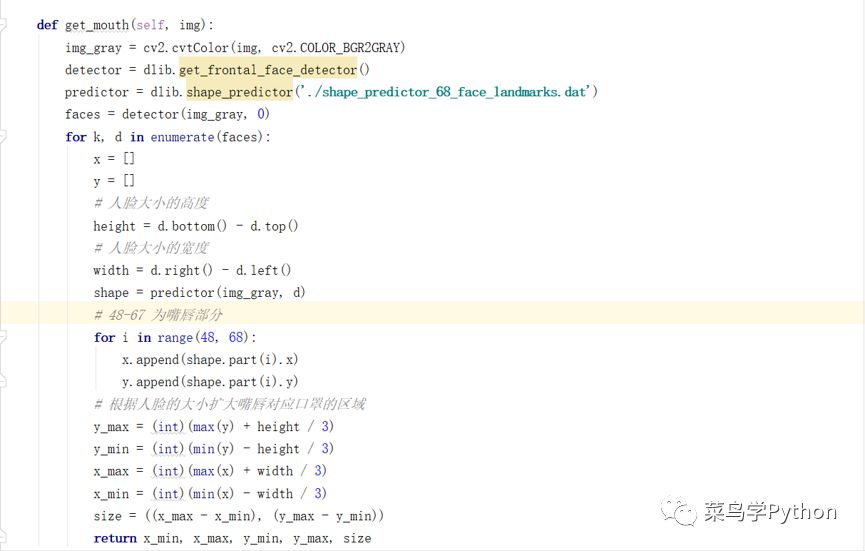Click comment 人脸大小的高度
This screenshot has width=865, height=551.
[151, 203]
